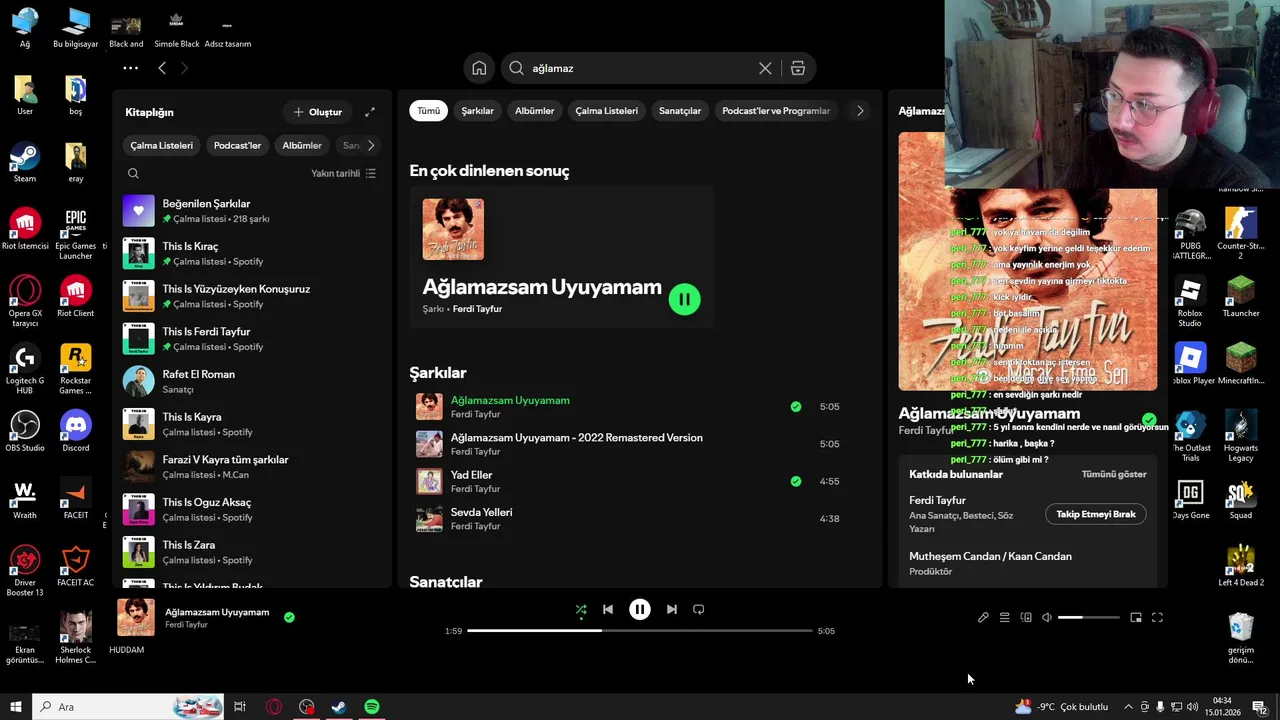Viewport: 1280px width, 720px height.
Task: Open lyrics microphone icon
Action: tap(983, 618)
